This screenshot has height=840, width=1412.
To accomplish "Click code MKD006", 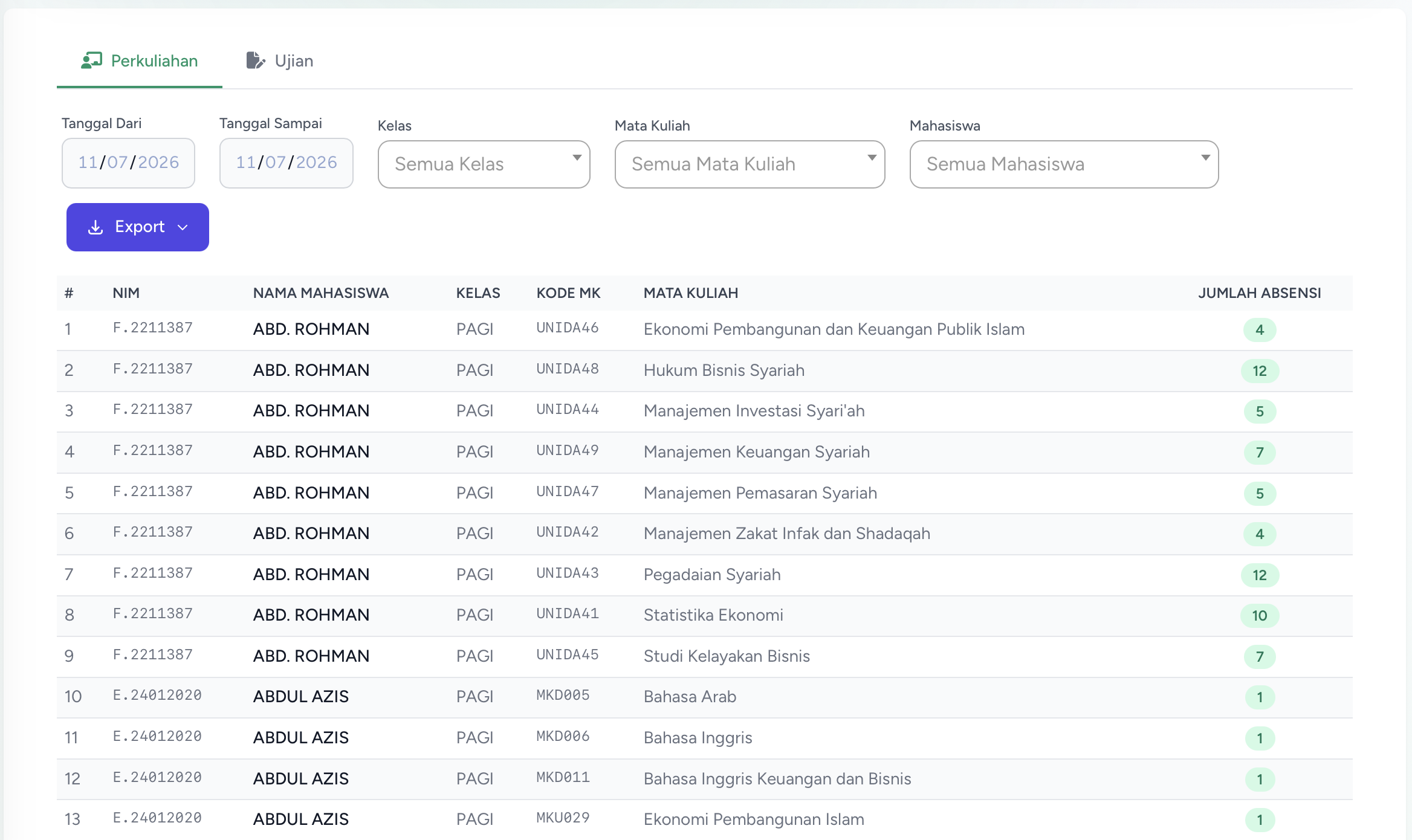I will 563,737.
